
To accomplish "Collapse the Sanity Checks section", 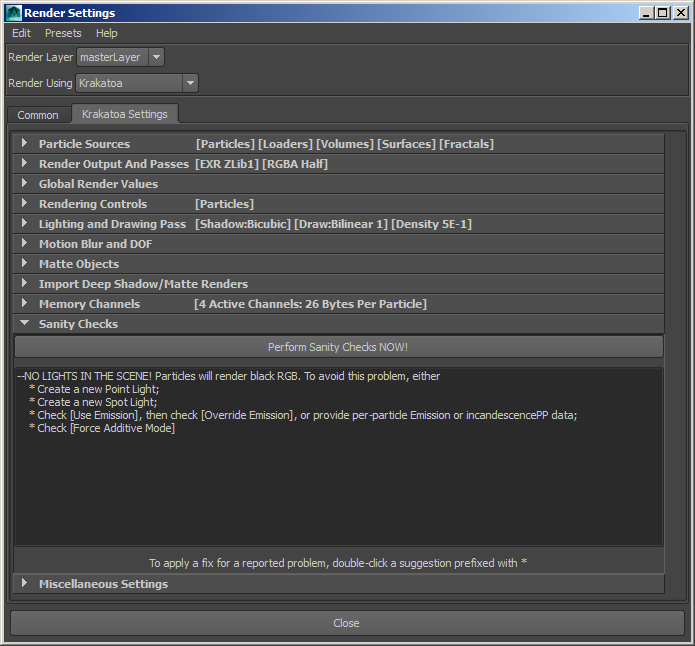I will coord(339,324).
